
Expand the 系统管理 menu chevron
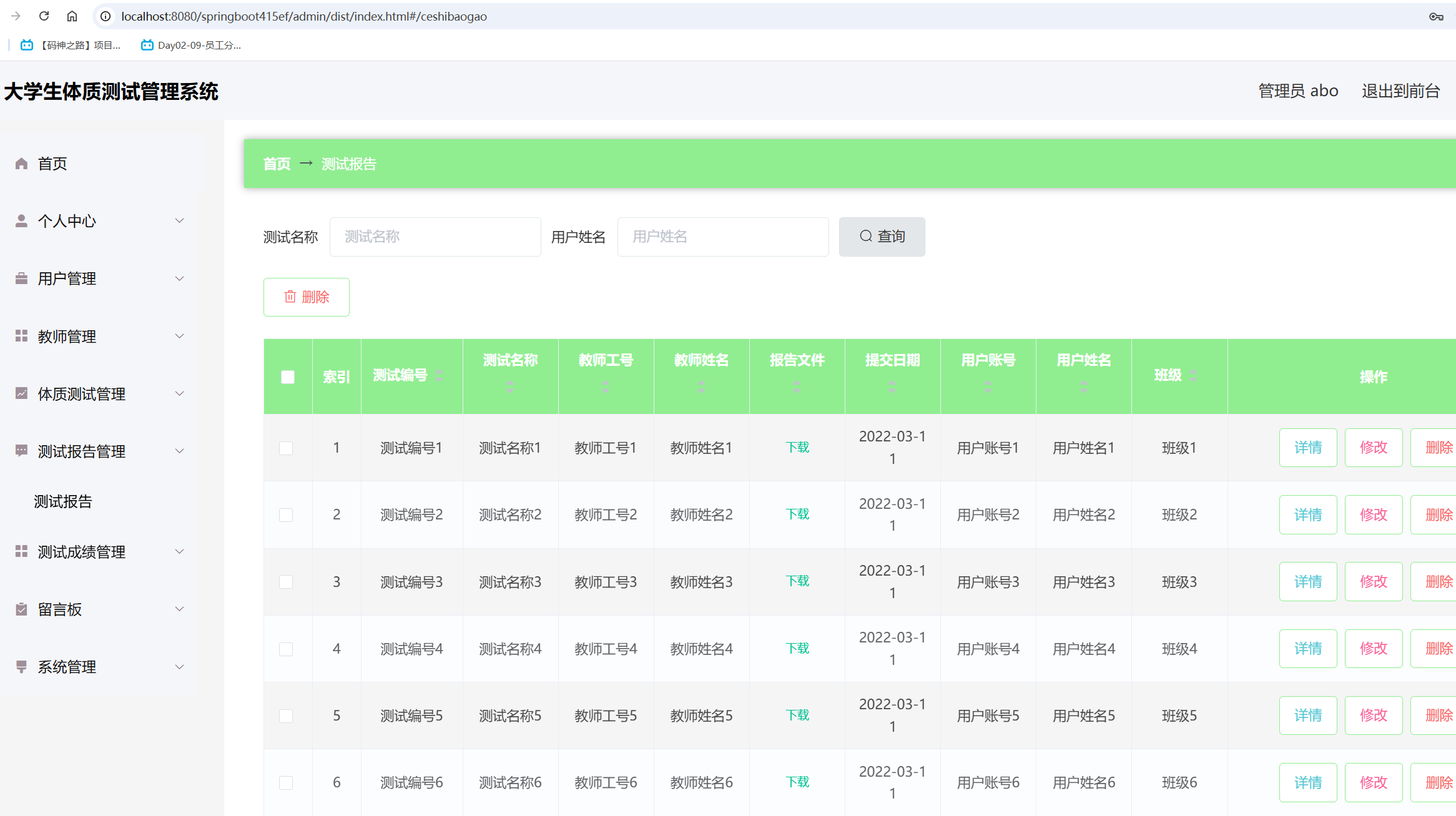[180, 667]
